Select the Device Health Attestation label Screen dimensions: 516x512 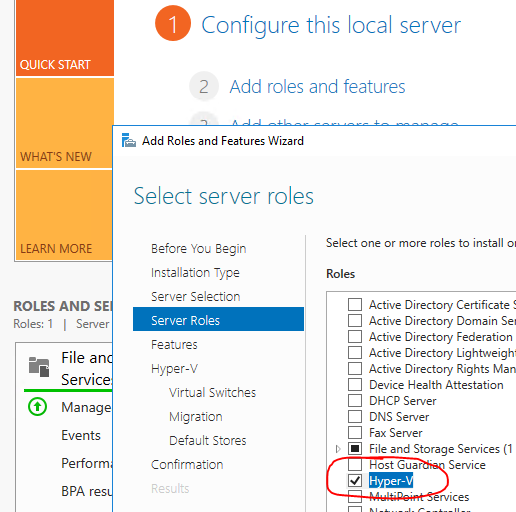point(436,385)
